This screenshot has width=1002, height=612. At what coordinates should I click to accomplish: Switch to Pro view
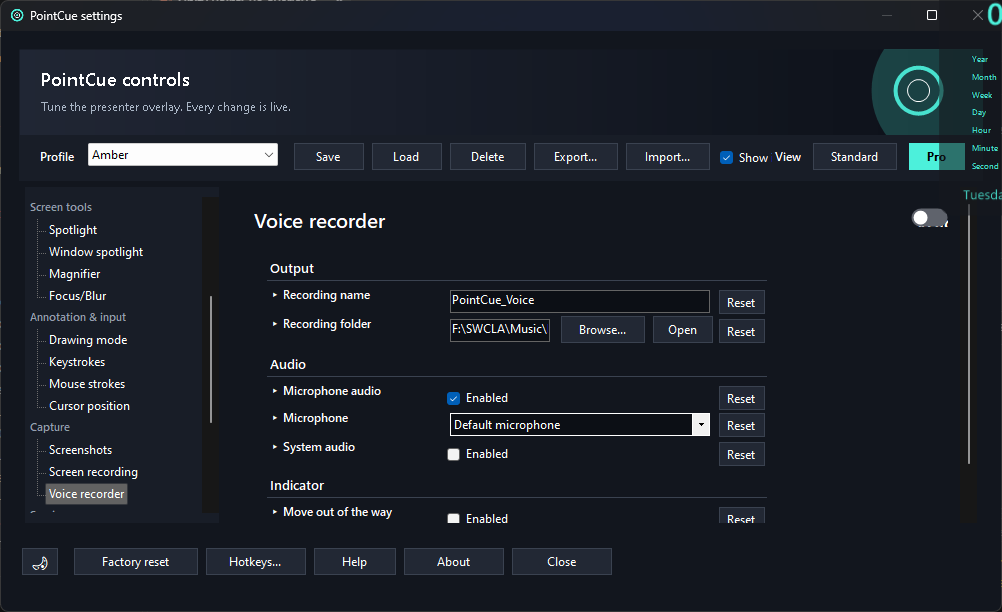tap(936, 157)
